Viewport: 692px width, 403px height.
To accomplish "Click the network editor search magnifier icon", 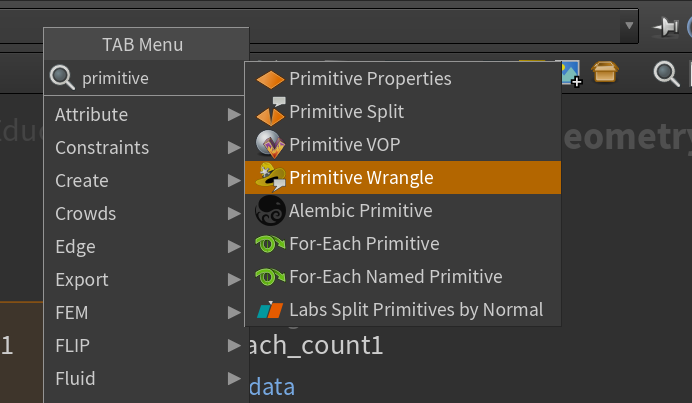I will pos(666,74).
